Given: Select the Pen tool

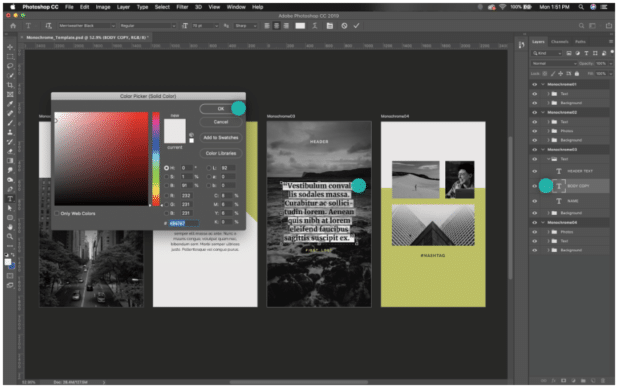Looking at the screenshot, I should 10,190.
